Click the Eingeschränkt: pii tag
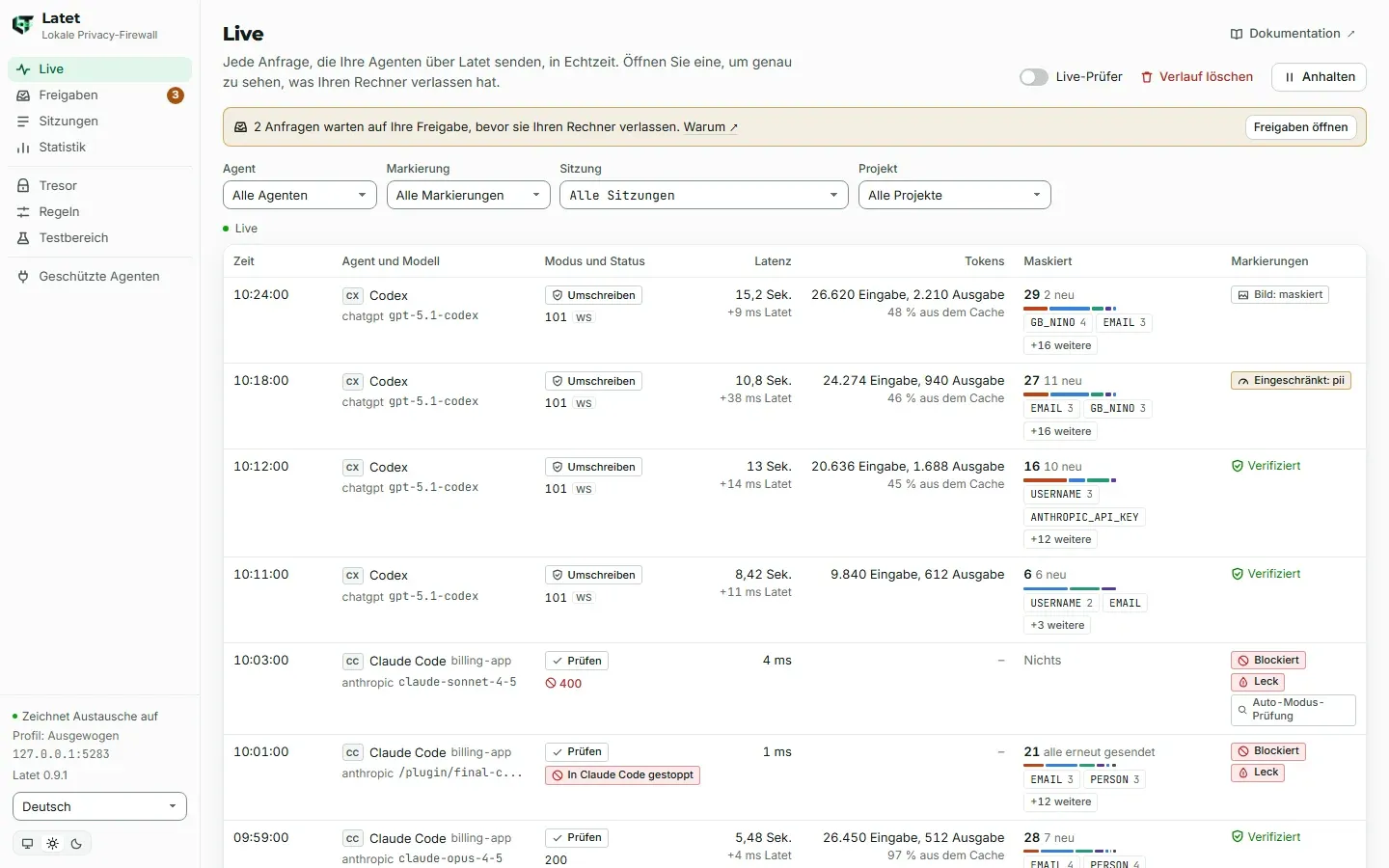 click(x=1291, y=381)
